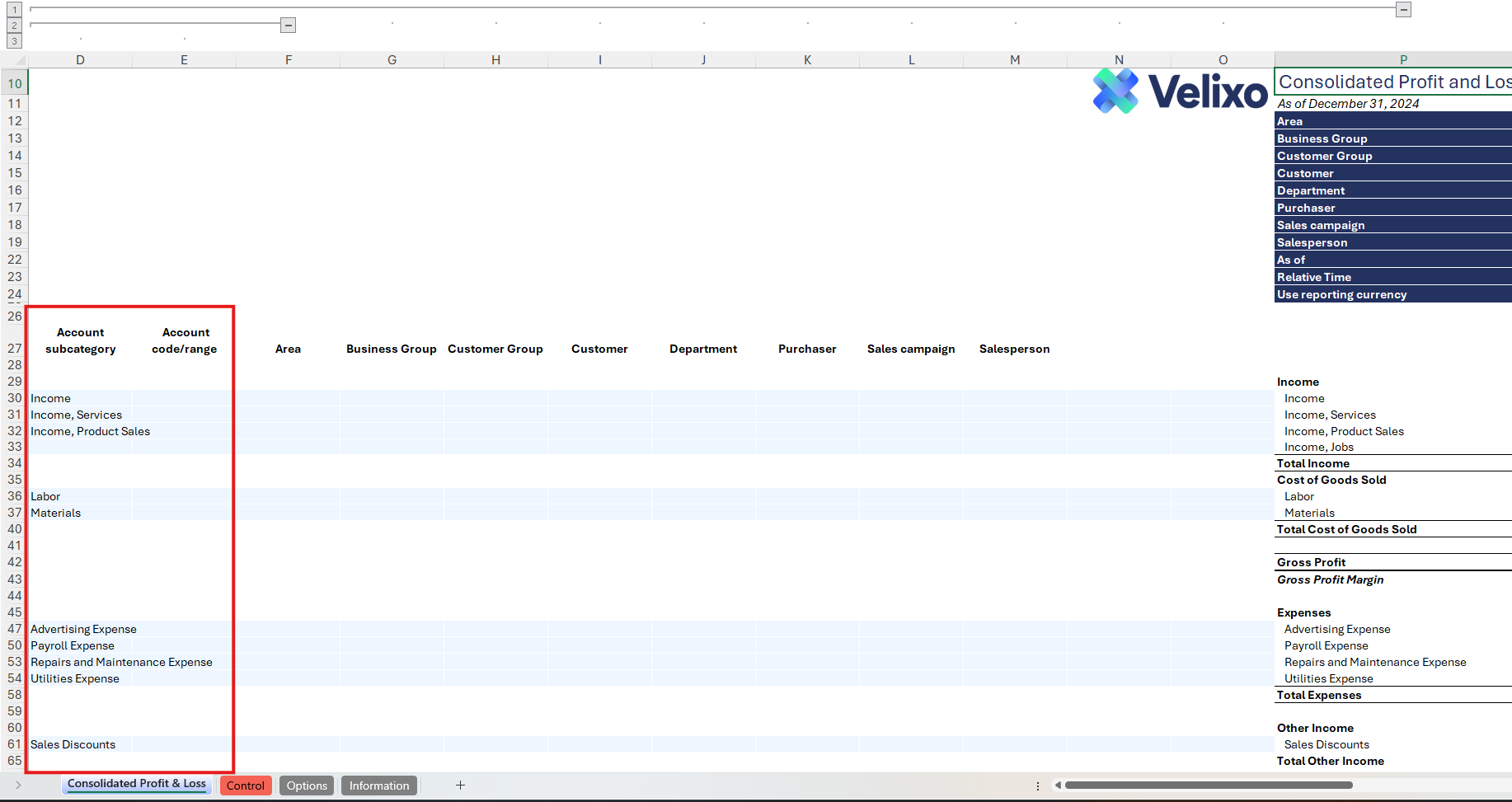Select the Consolidated Profit & Loss tab
The image size is (1512, 802).
137,784
